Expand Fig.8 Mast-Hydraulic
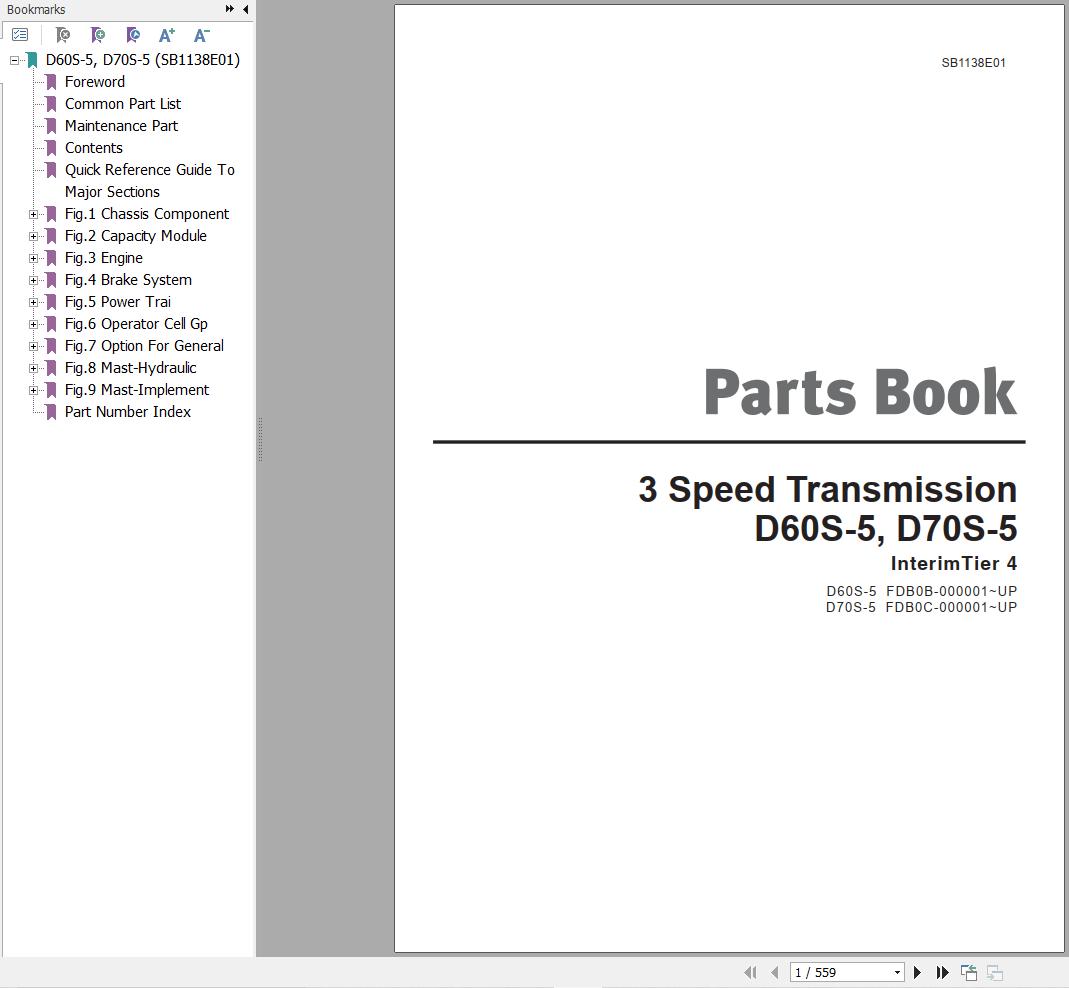 coord(33,368)
